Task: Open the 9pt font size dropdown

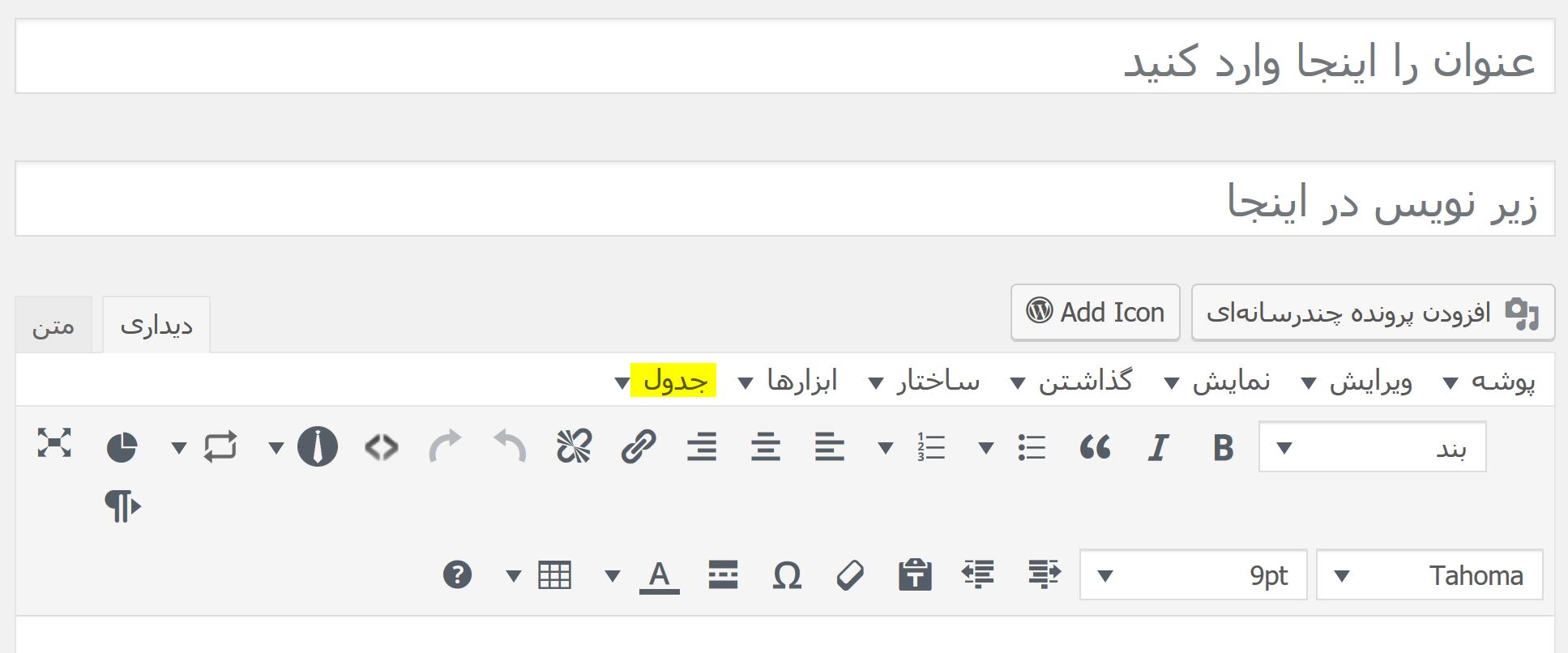Action: 1194,576
